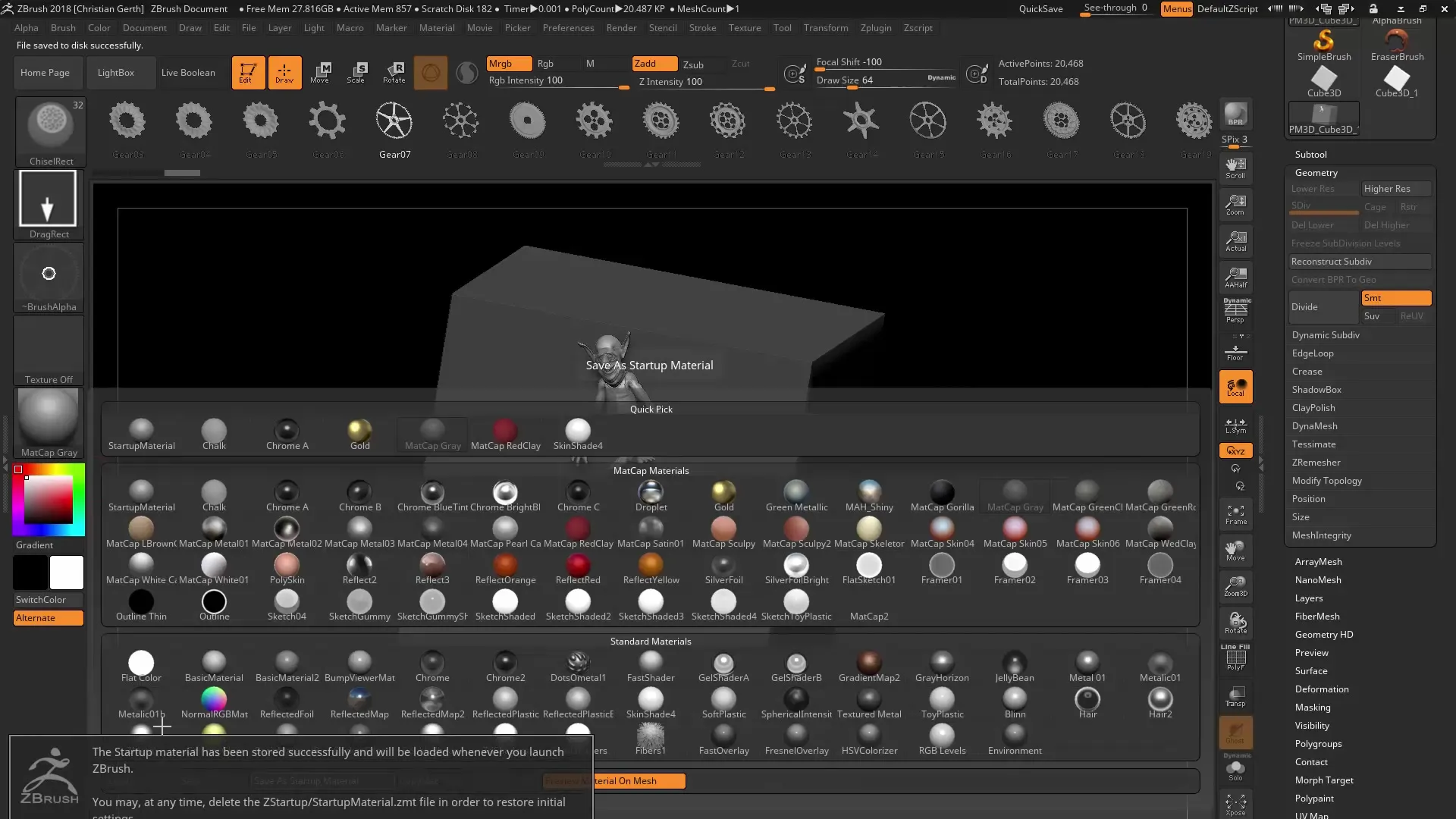Click the Zoom3D icon
This screenshot has height=819, width=1456.
[x=1236, y=586]
